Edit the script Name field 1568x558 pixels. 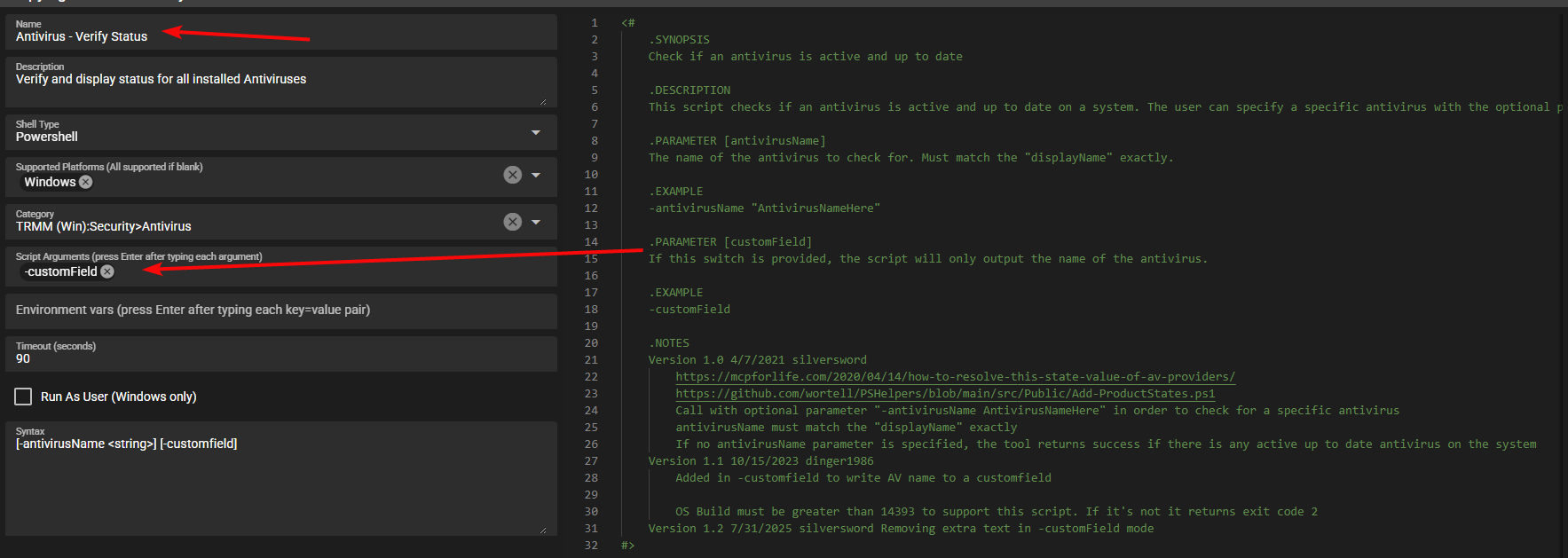(281, 32)
